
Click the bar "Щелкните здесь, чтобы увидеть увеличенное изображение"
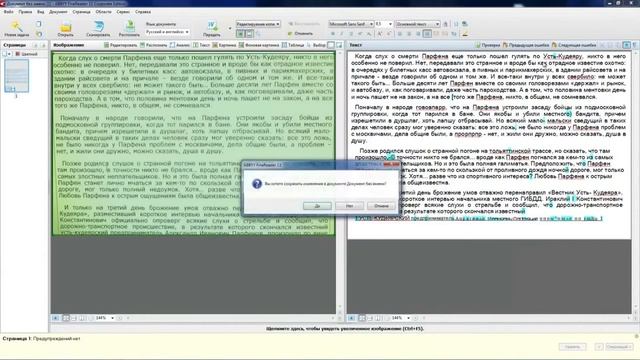click(x=344, y=328)
